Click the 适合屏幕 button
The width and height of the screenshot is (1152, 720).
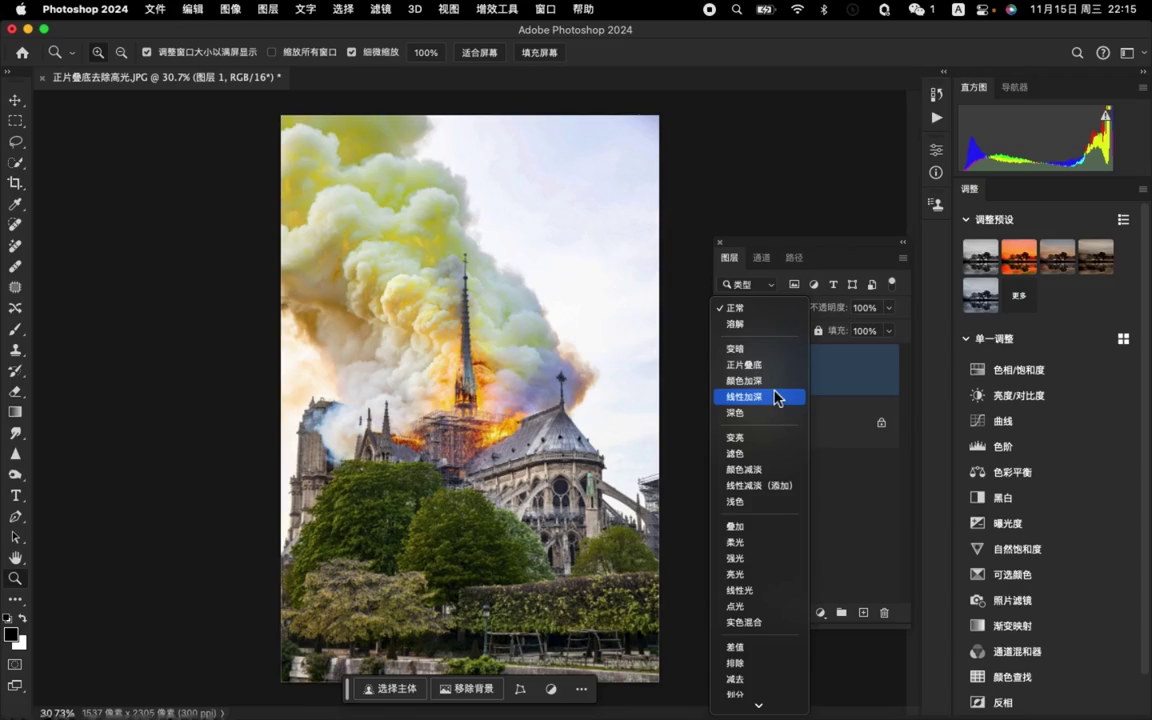[x=479, y=53]
